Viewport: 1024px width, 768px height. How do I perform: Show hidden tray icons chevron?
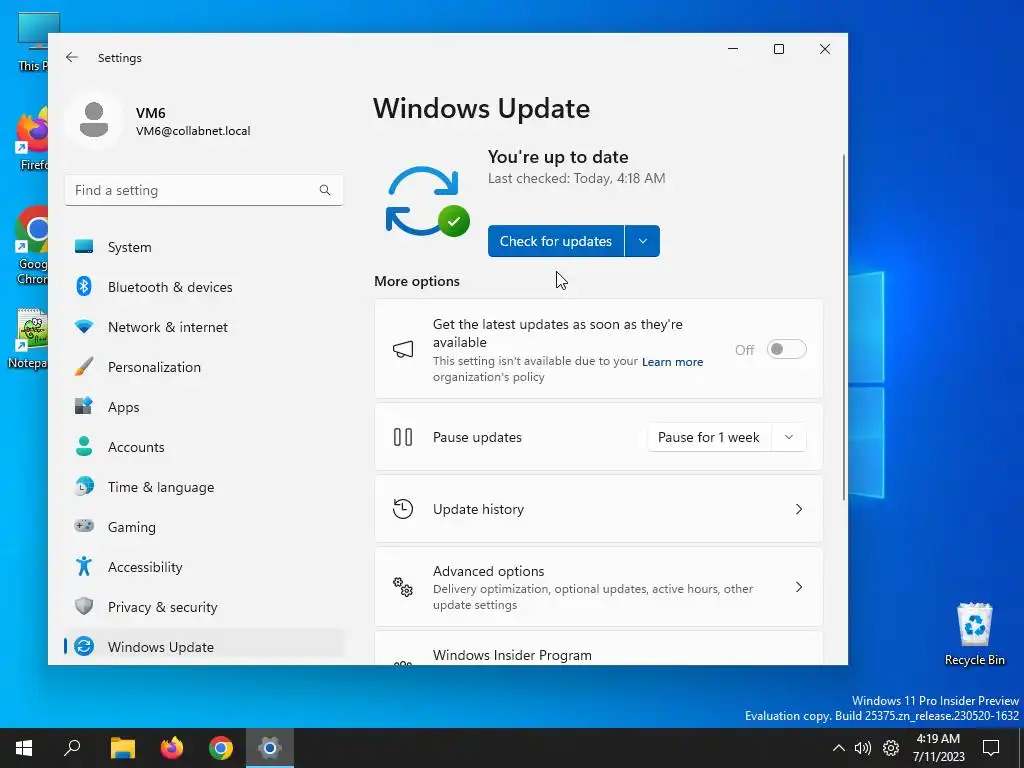(839, 748)
